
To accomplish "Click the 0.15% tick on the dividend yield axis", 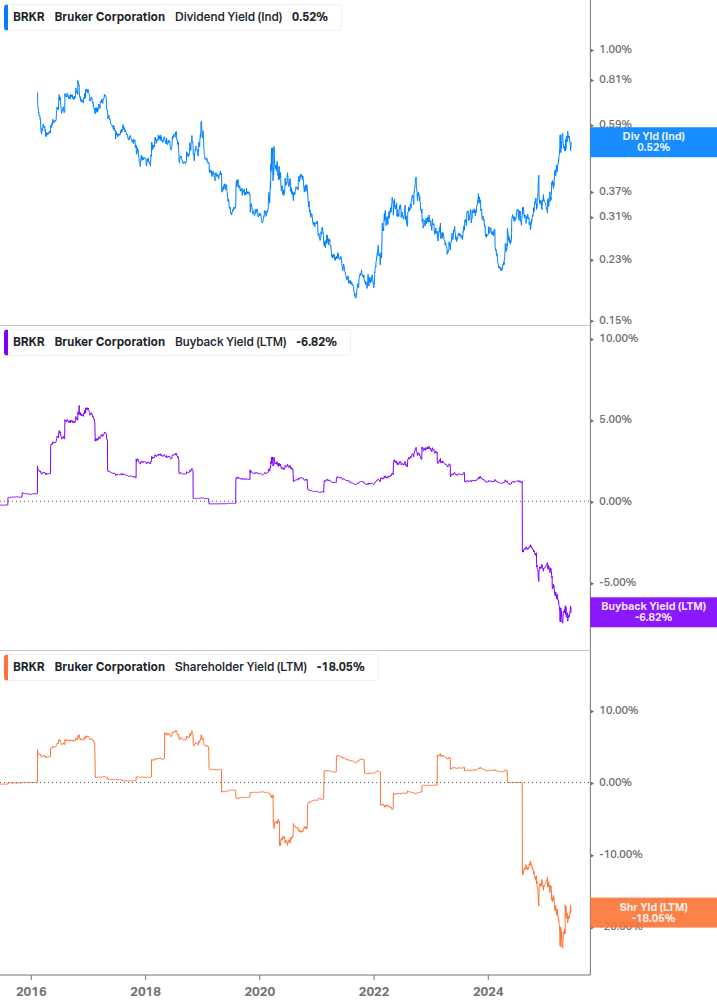I will (615, 320).
